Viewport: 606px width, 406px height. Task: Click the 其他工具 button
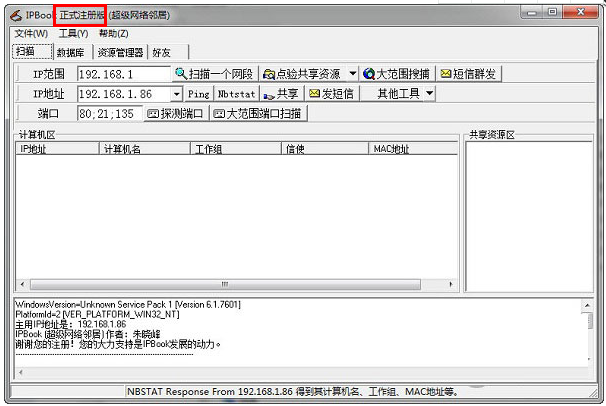point(393,94)
